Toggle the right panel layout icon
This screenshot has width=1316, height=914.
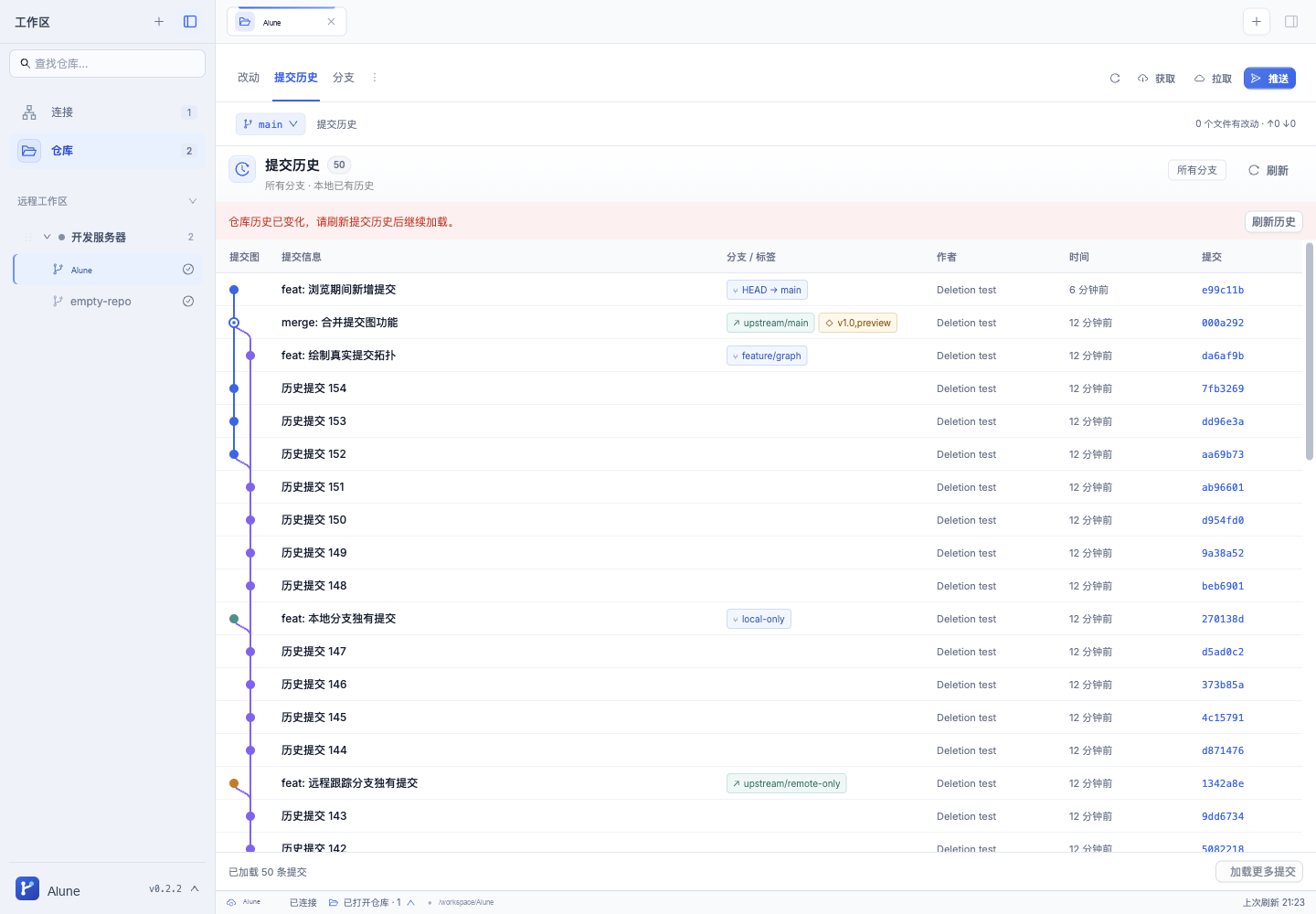[x=1291, y=22]
